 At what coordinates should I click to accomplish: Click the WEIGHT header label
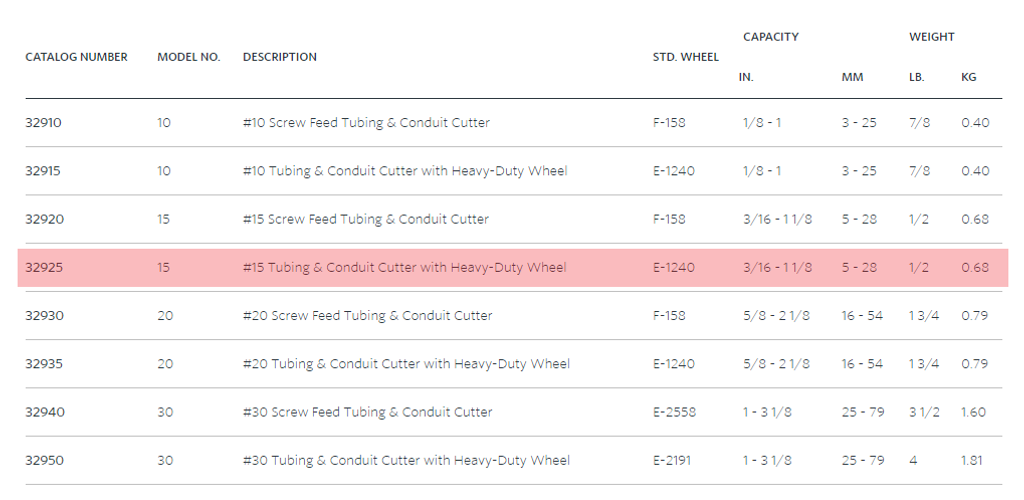pos(932,37)
